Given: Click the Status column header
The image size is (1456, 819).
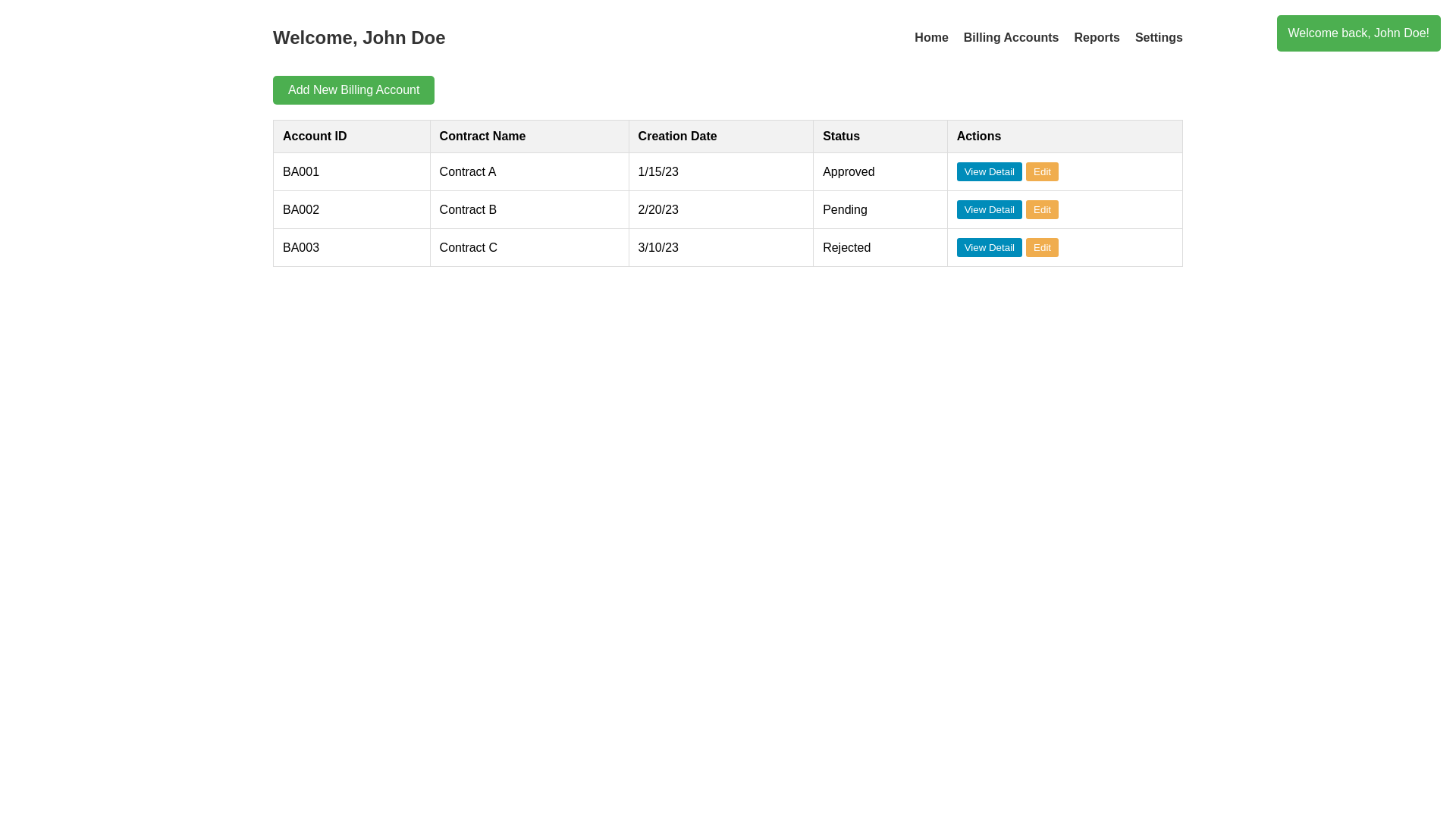Looking at the screenshot, I should pyautogui.click(x=841, y=136).
